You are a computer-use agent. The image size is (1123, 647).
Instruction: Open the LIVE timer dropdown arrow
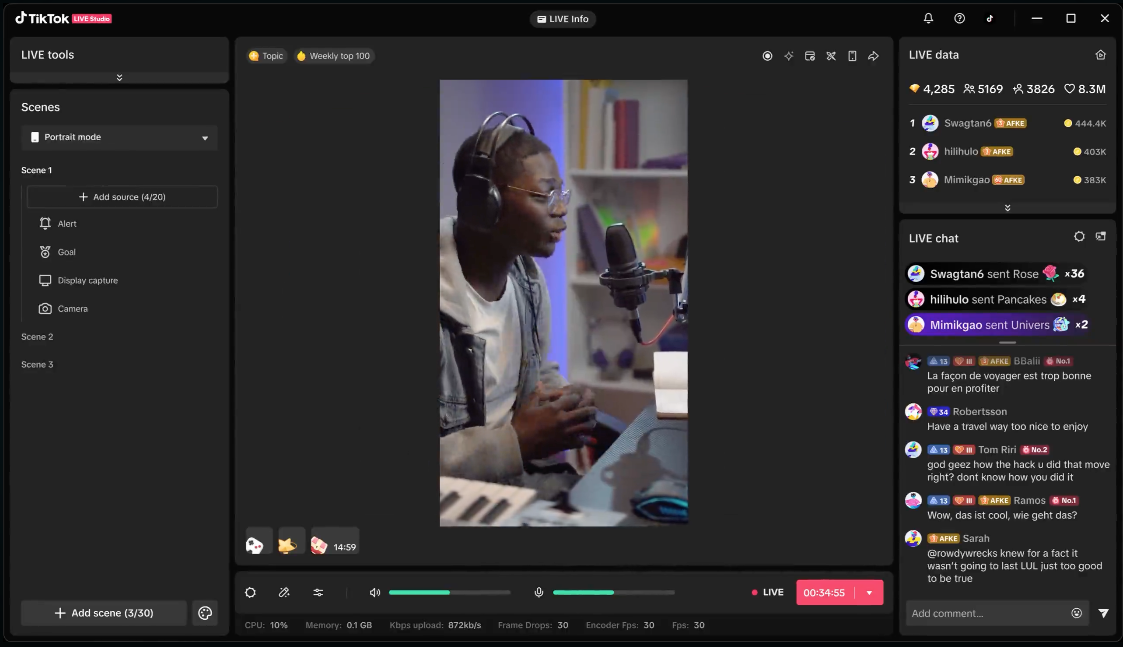(869, 592)
